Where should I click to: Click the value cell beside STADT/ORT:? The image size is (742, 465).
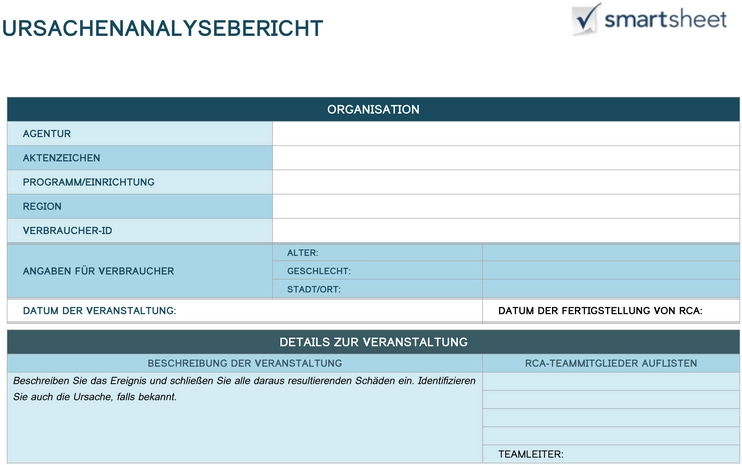(x=611, y=289)
